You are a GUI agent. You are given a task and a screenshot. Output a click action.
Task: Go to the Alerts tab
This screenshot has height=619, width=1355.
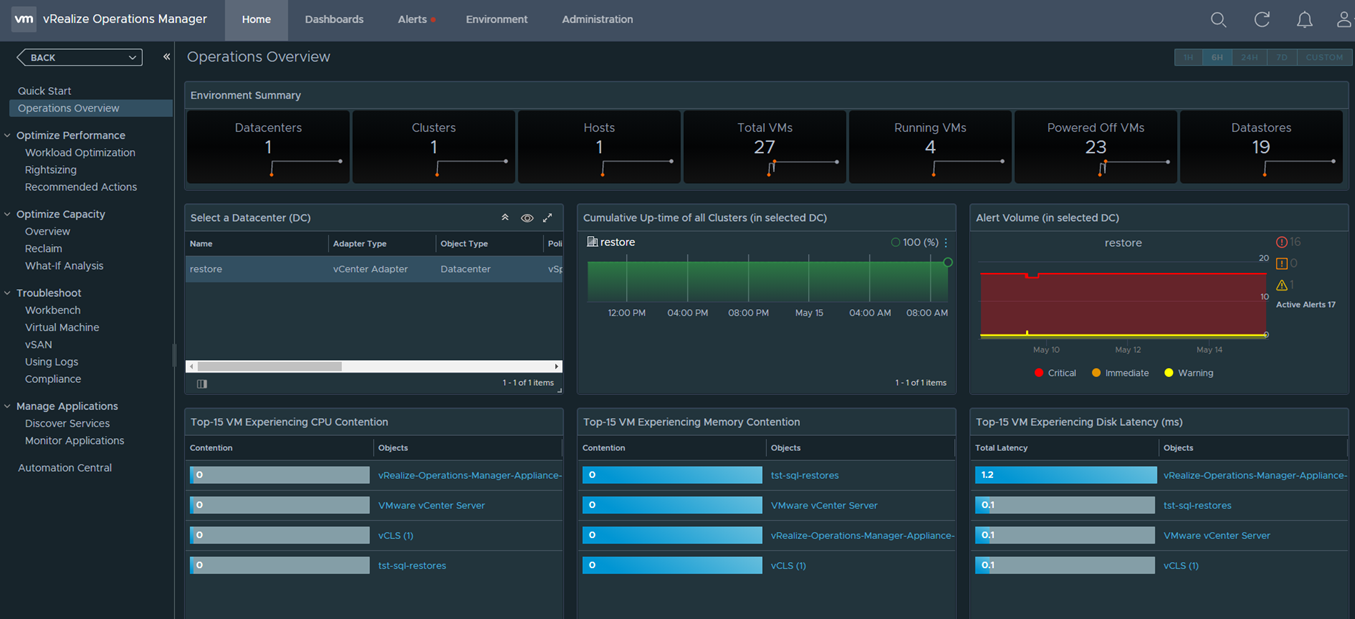coord(412,19)
